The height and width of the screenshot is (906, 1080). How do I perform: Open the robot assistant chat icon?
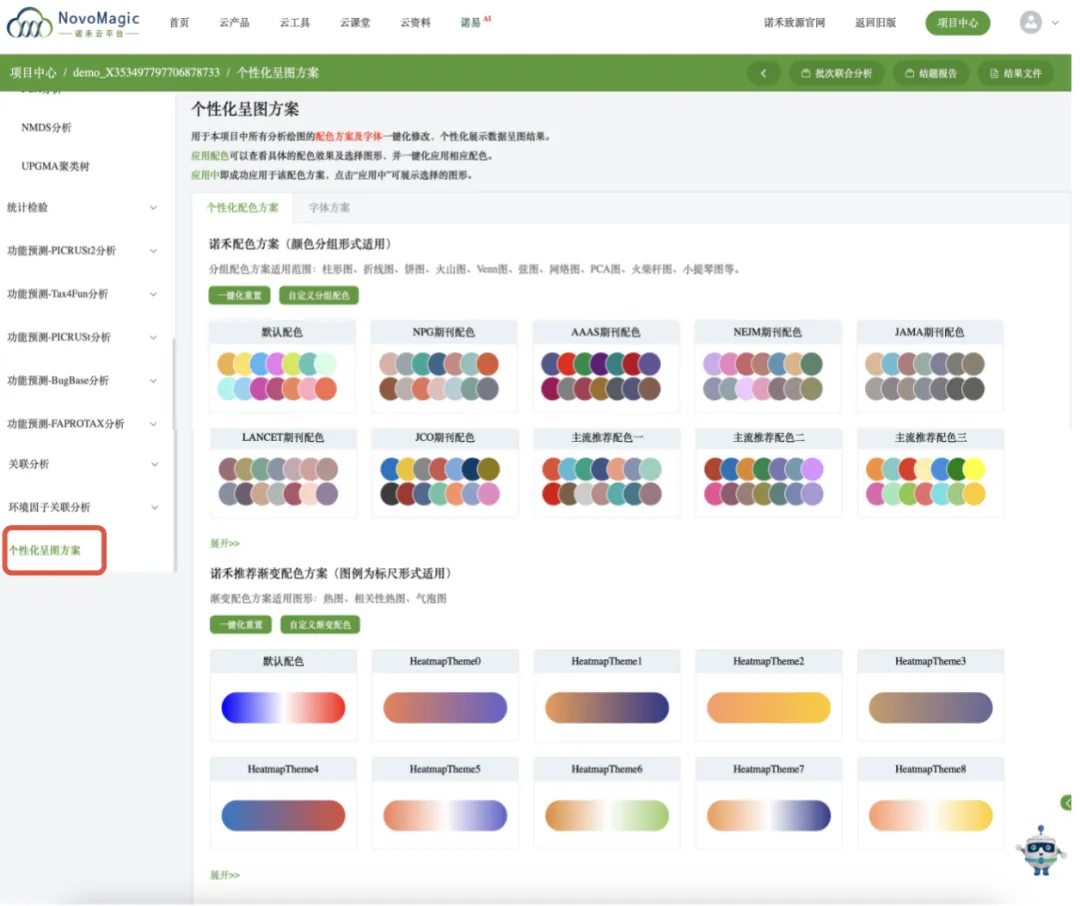1040,850
